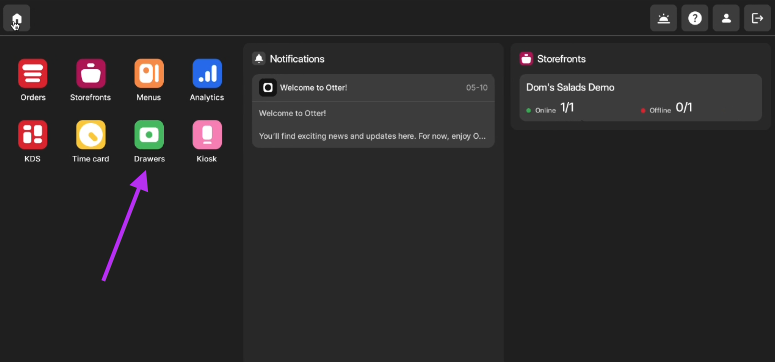Click the Notifications panel heading
Screen dimensions: 775x362
pos(297,59)
